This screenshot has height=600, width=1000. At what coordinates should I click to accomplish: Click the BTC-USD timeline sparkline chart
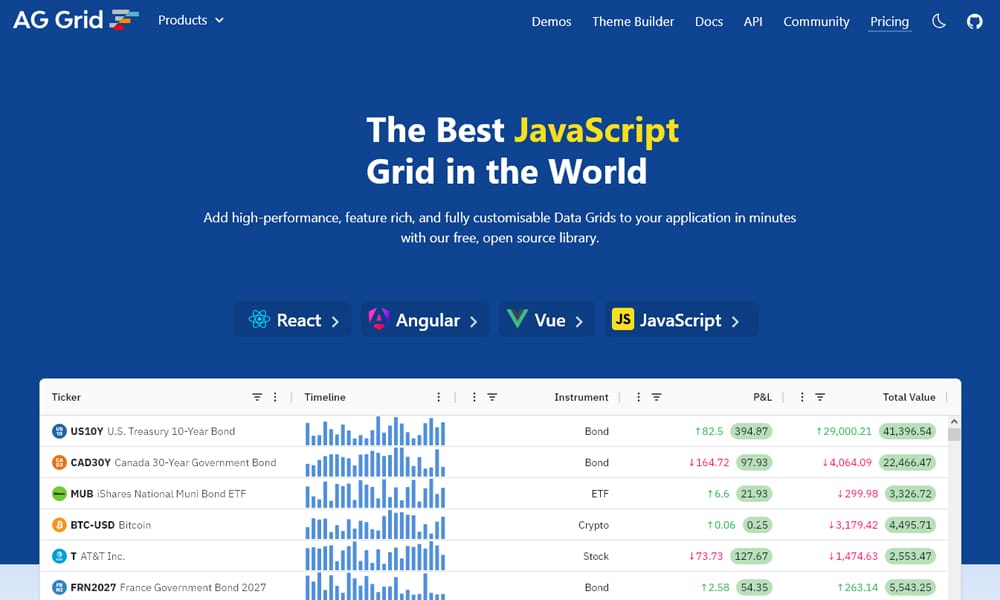375,525
